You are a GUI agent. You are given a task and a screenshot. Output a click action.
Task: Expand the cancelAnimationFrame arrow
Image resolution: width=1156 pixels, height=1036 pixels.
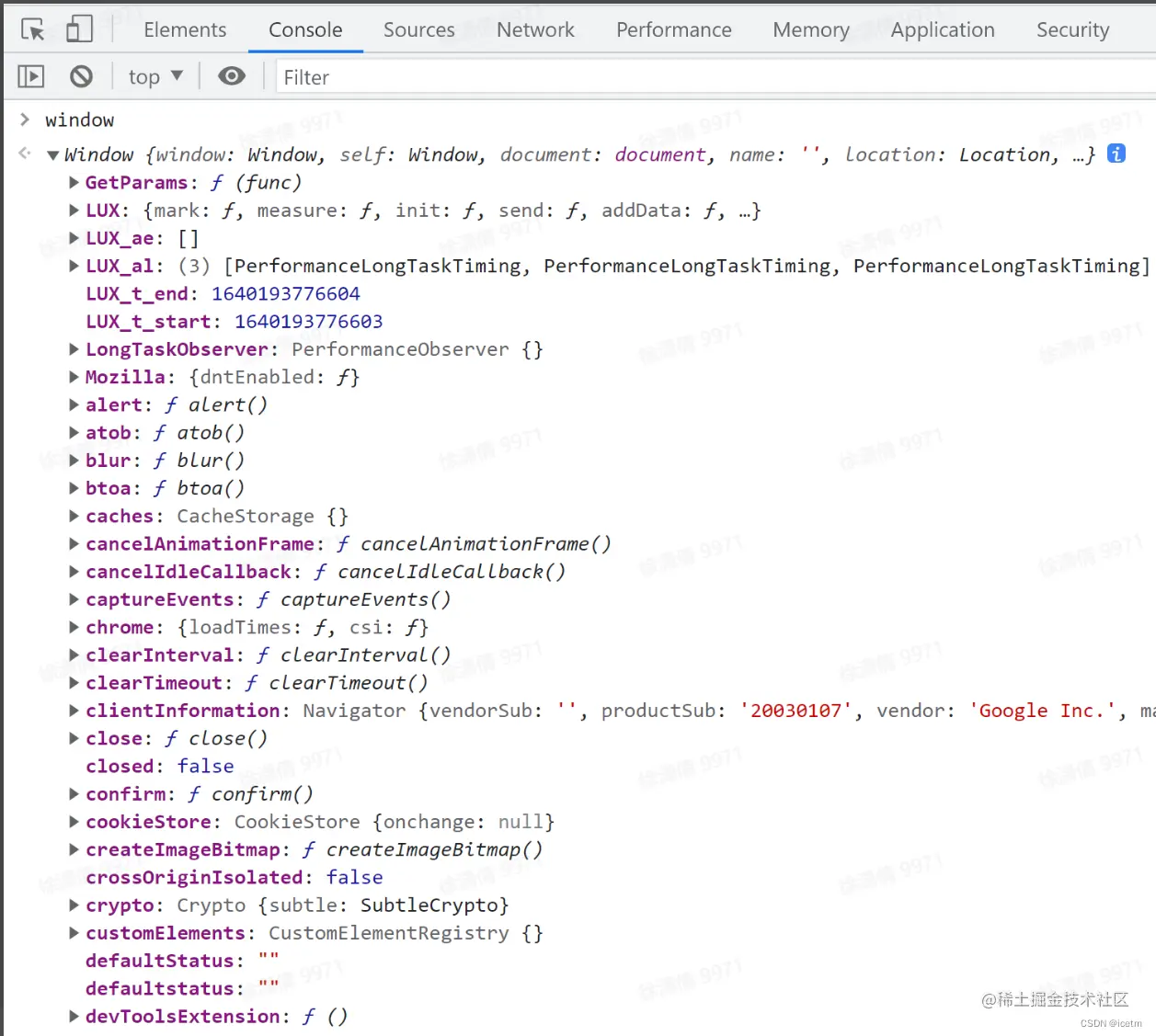[74, 543]
